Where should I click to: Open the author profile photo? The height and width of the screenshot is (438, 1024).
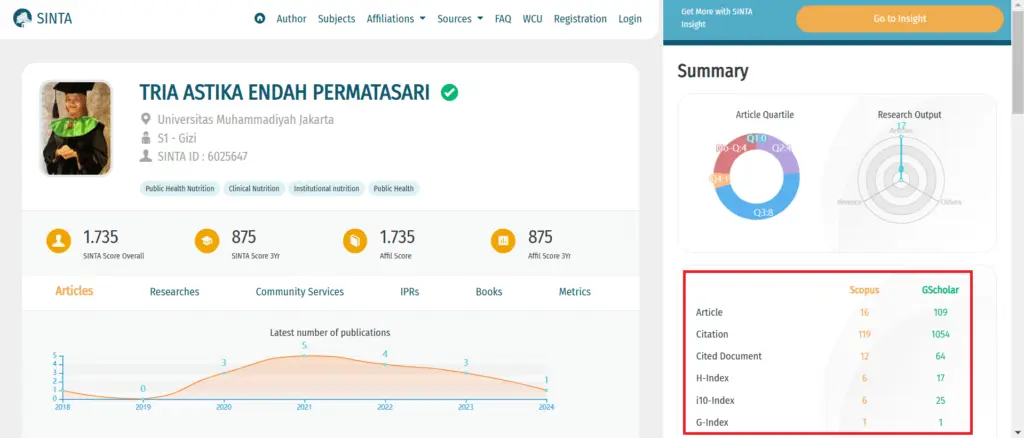click(x=76, y=129)
